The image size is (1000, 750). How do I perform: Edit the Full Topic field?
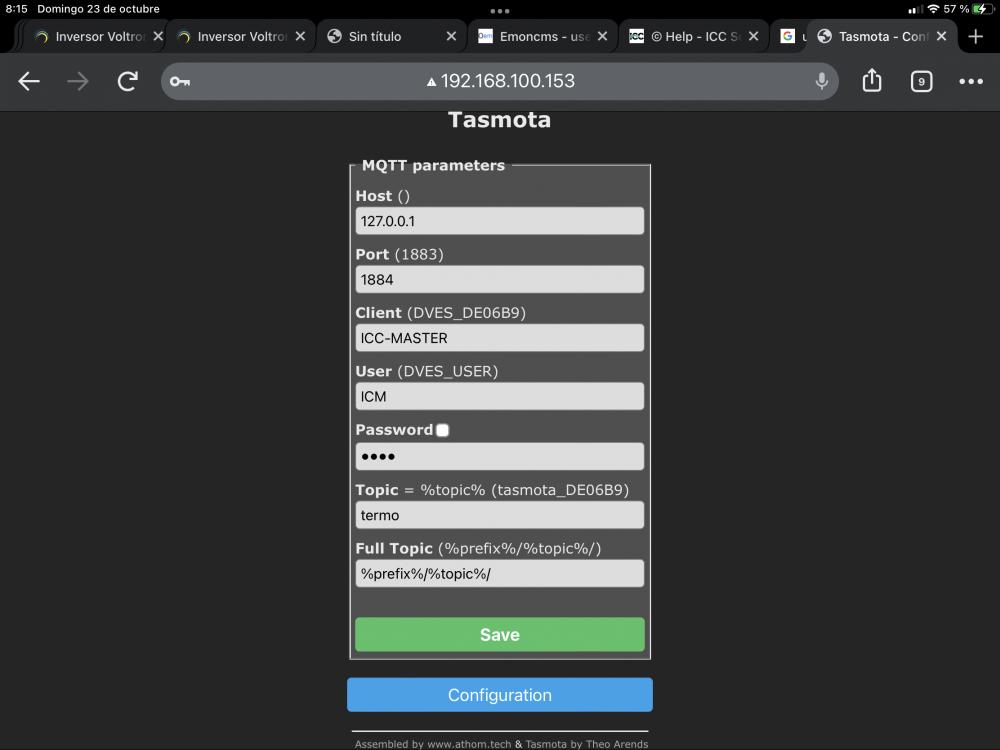499,574
